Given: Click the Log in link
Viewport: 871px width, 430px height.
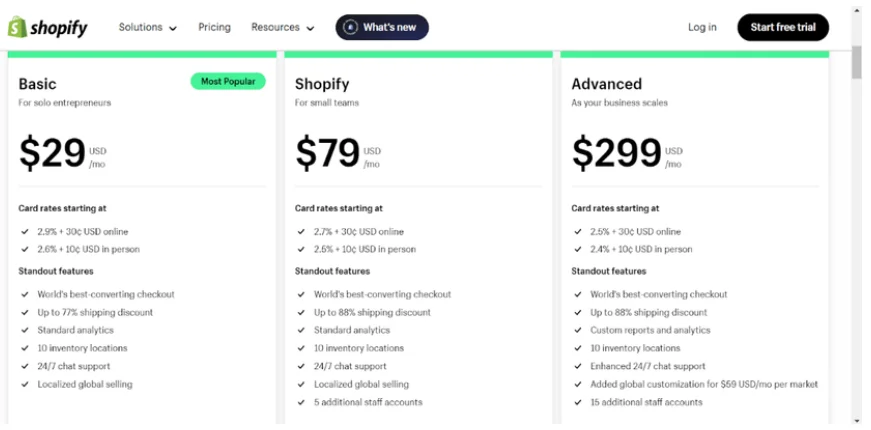Looking at the screenshot, I should point(702,27).
